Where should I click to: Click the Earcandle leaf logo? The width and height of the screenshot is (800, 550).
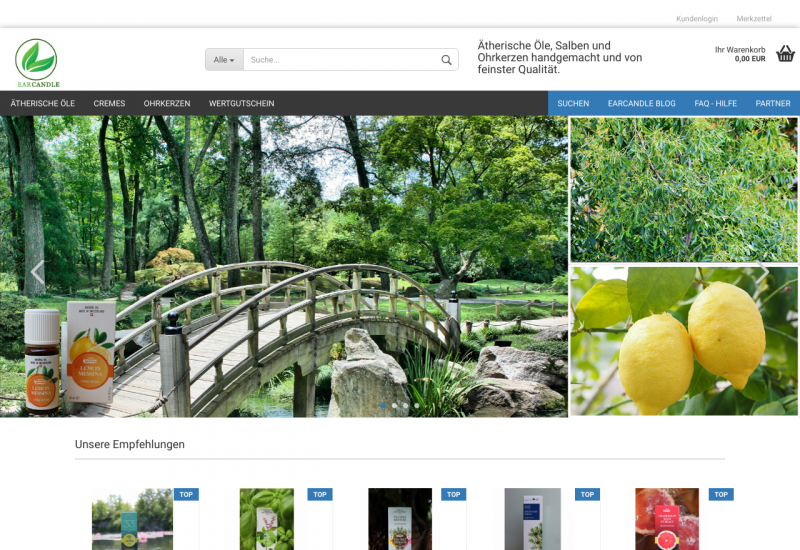click(37, 62)
